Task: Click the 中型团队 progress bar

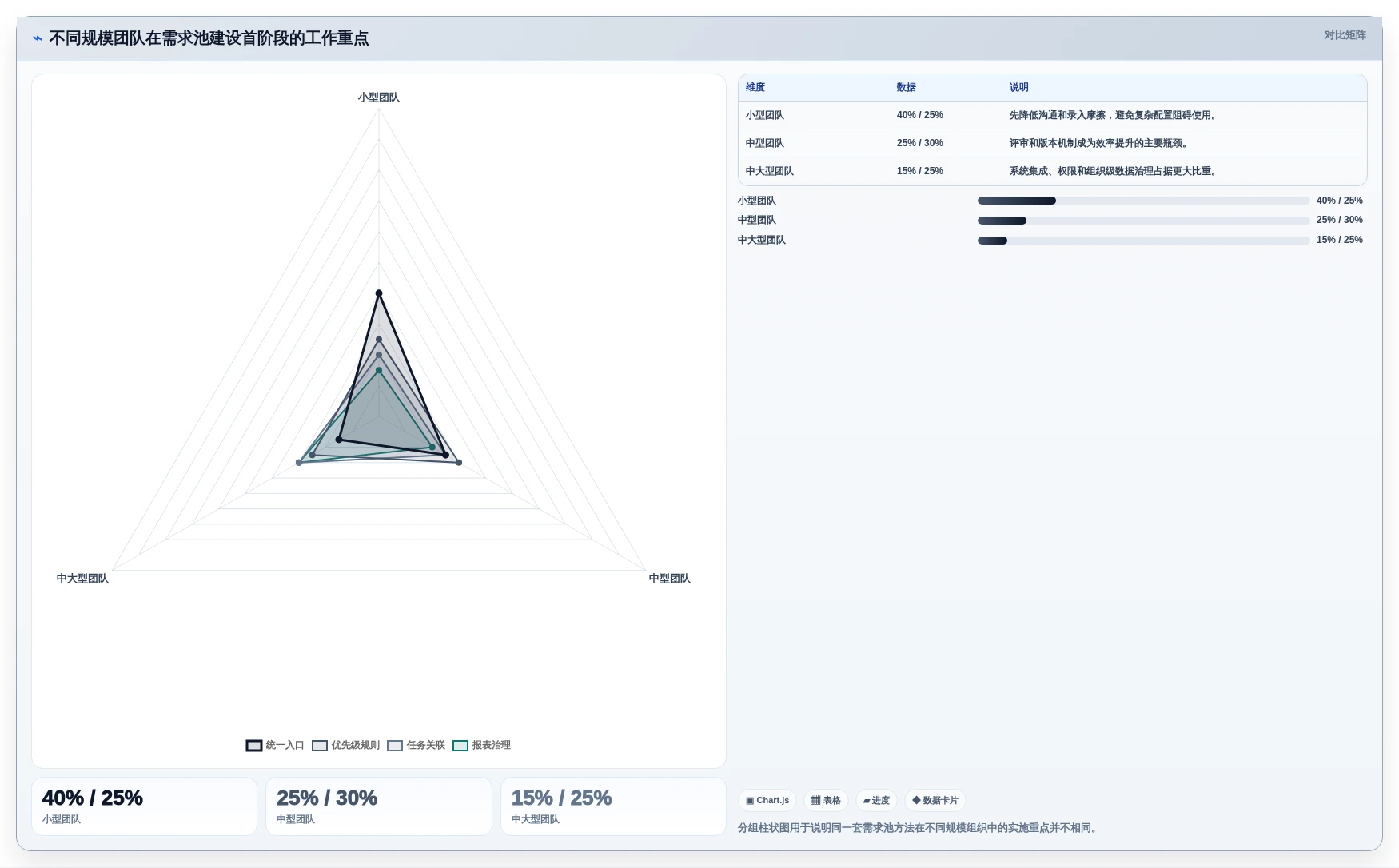Action: (x=1143, y=221)
